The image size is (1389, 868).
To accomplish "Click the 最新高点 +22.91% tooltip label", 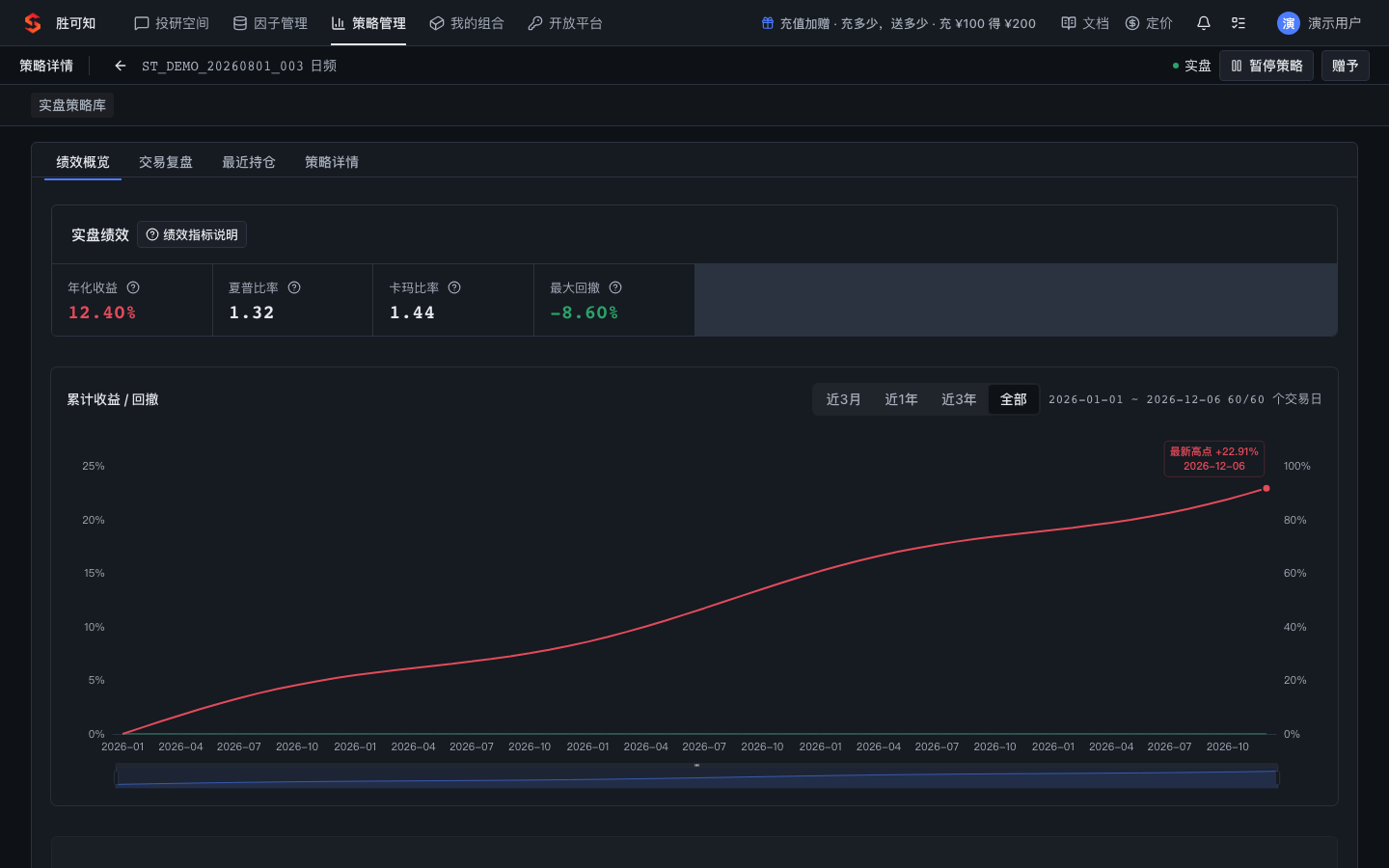I will [x=1214, y=458].
